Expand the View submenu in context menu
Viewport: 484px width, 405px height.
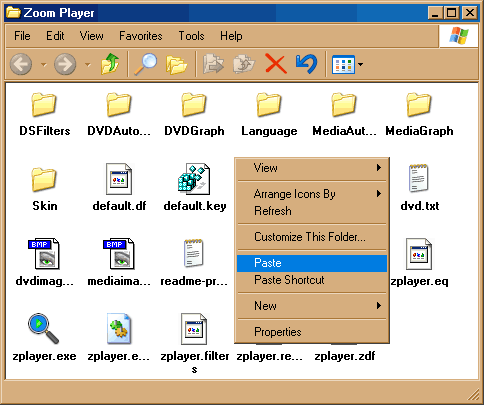point(312,168)
